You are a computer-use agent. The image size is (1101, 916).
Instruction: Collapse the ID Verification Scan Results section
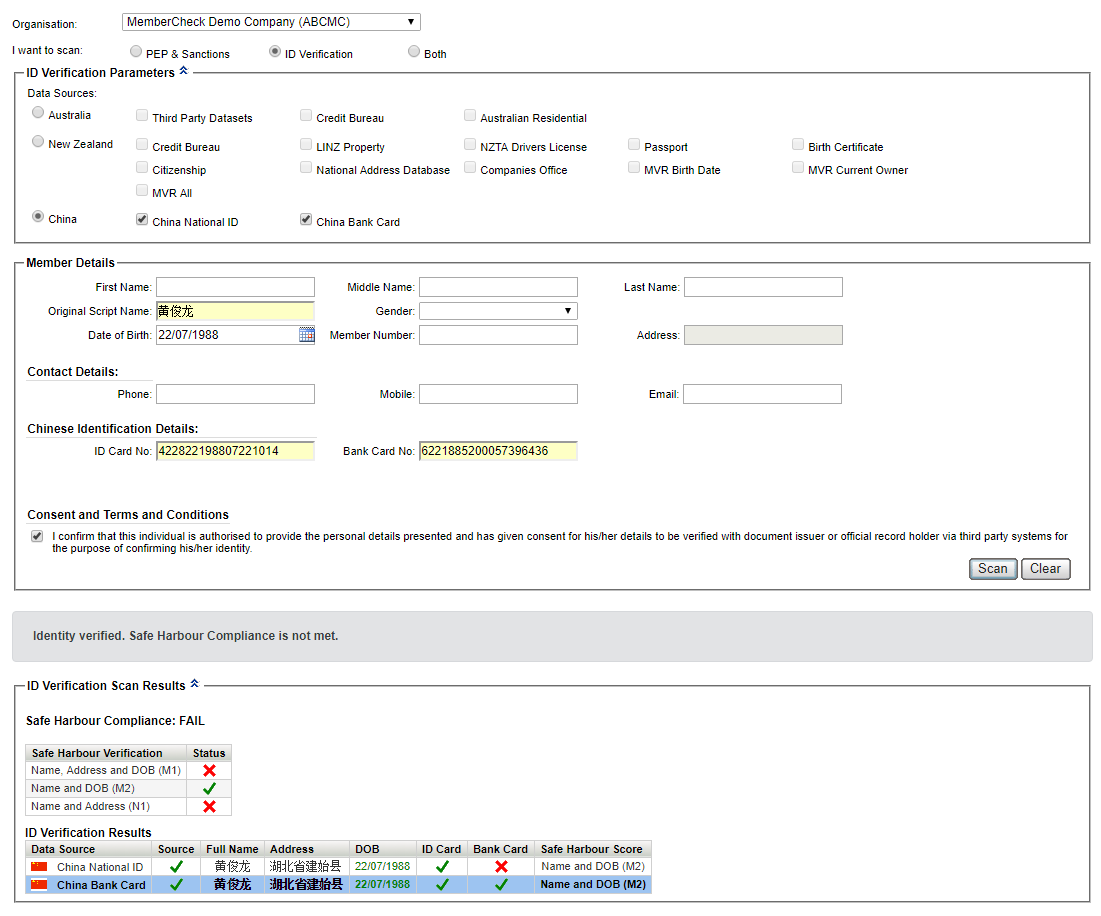pos(195,684)
